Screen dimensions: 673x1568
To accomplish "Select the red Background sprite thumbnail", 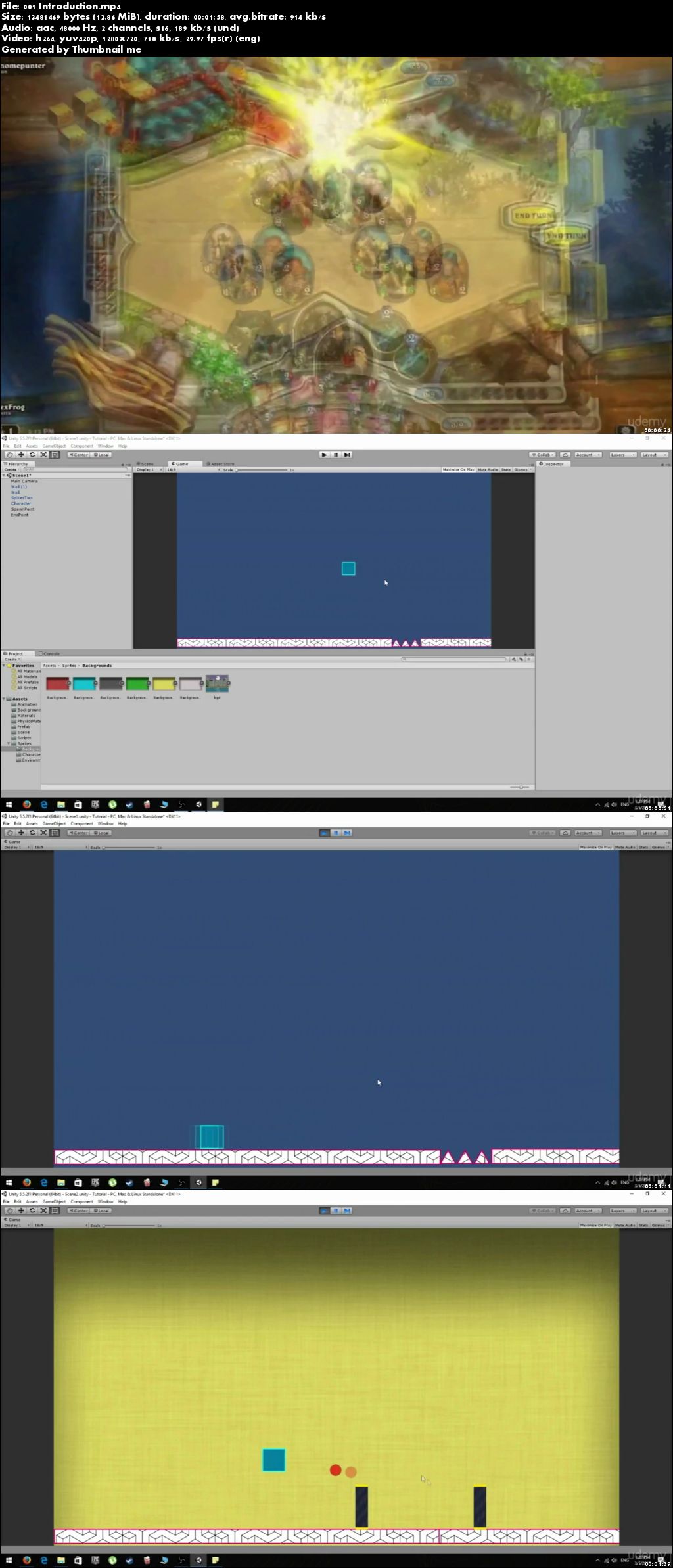I will 58,684.
